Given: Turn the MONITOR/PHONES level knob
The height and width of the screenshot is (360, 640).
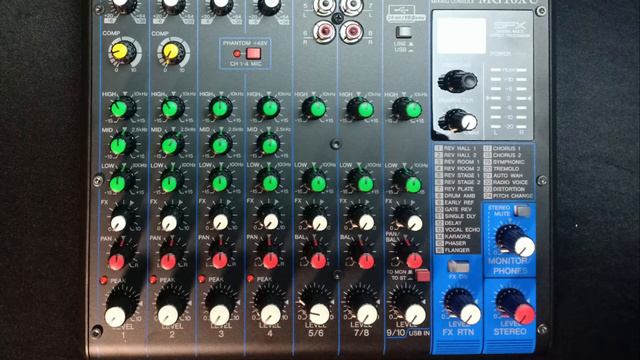Looking at the screenshot, I should [517, 242].
